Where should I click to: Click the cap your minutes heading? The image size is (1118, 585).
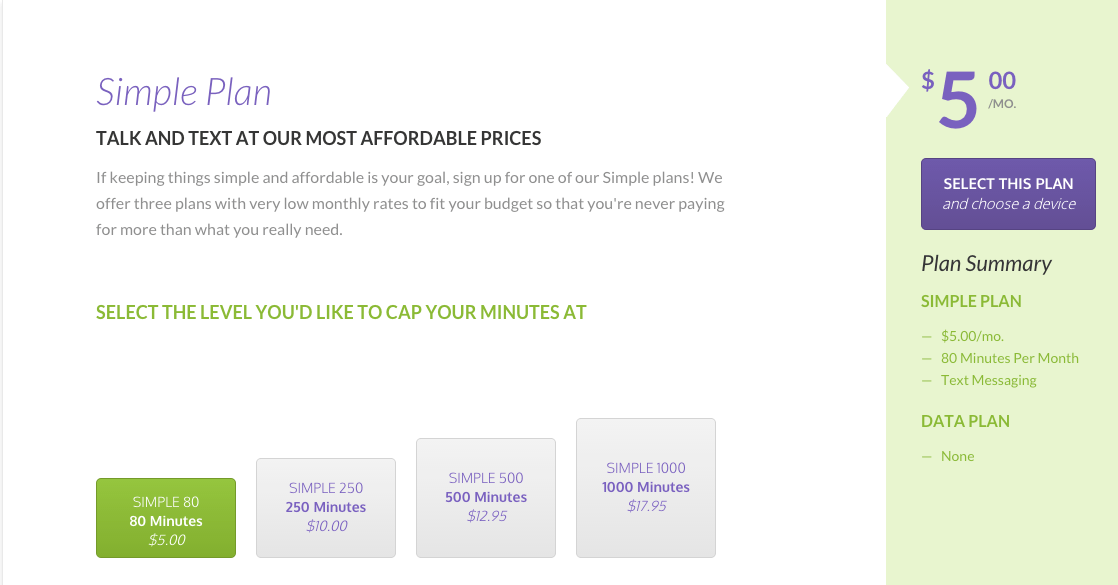(341, 312)
